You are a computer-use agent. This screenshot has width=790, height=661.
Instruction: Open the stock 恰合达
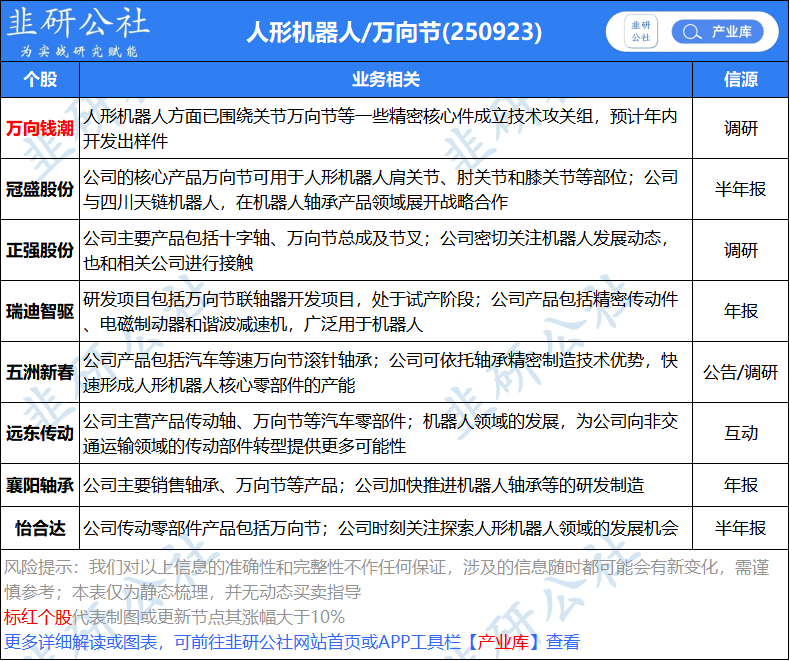coord(40,527)
